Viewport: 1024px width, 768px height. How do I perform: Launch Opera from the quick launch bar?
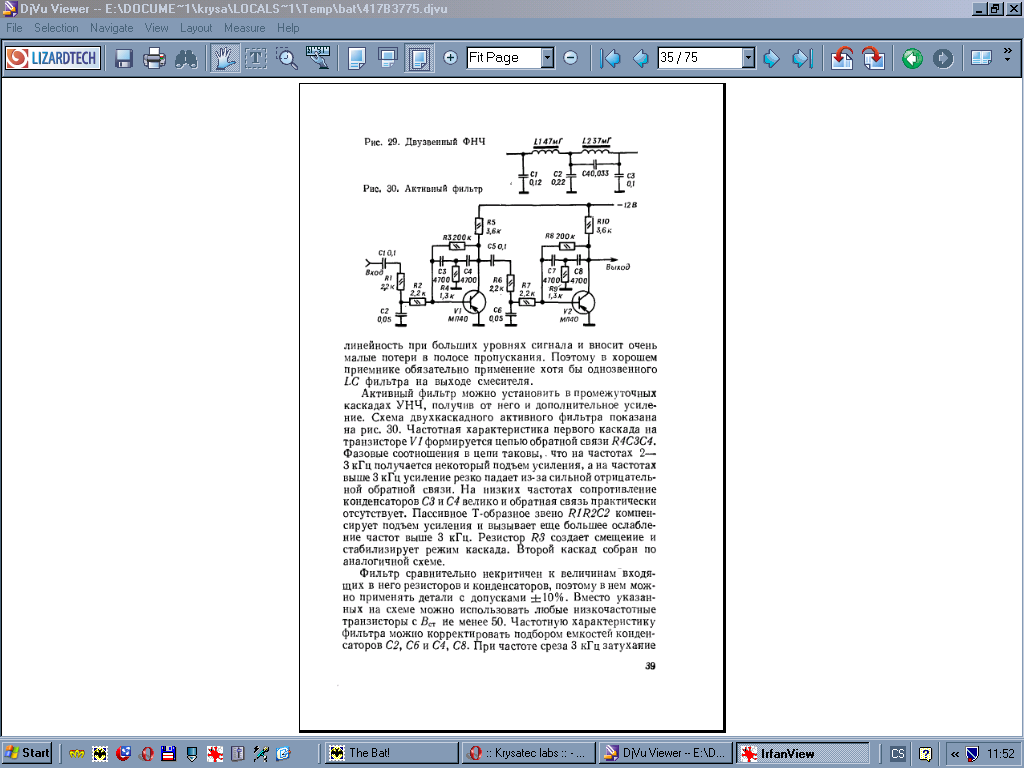click(x=146, y=754)
